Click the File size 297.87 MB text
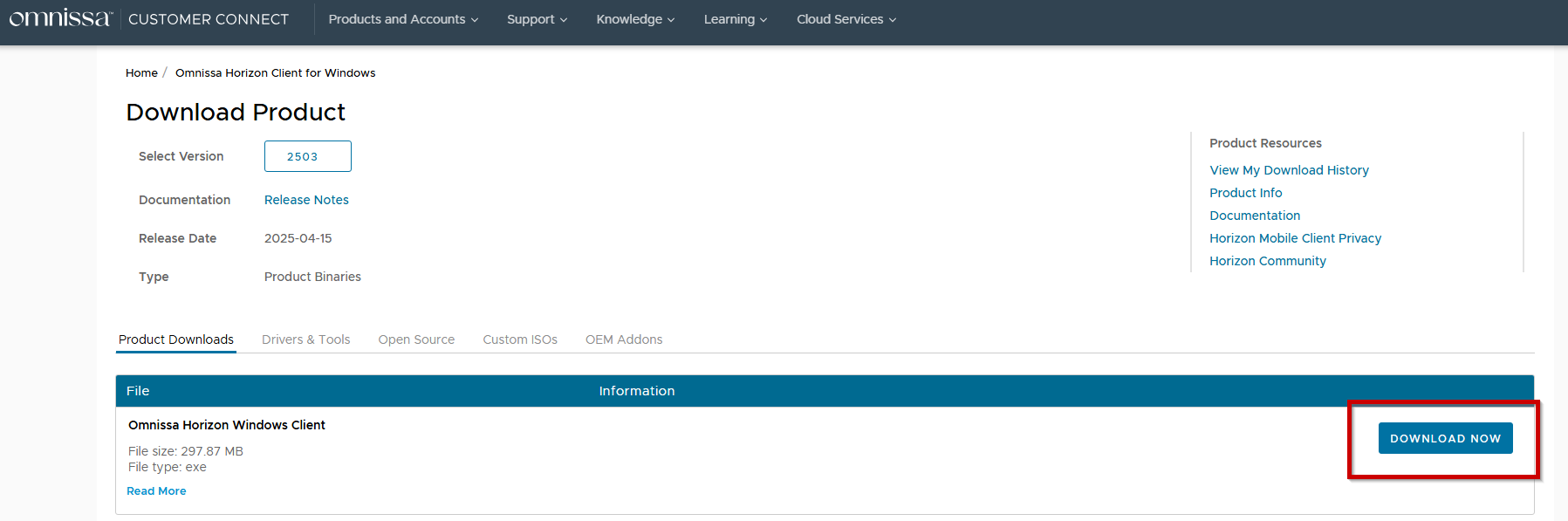Image resolution: width=1568 pixels, height=521 pixels. click(x=186, y=451)
